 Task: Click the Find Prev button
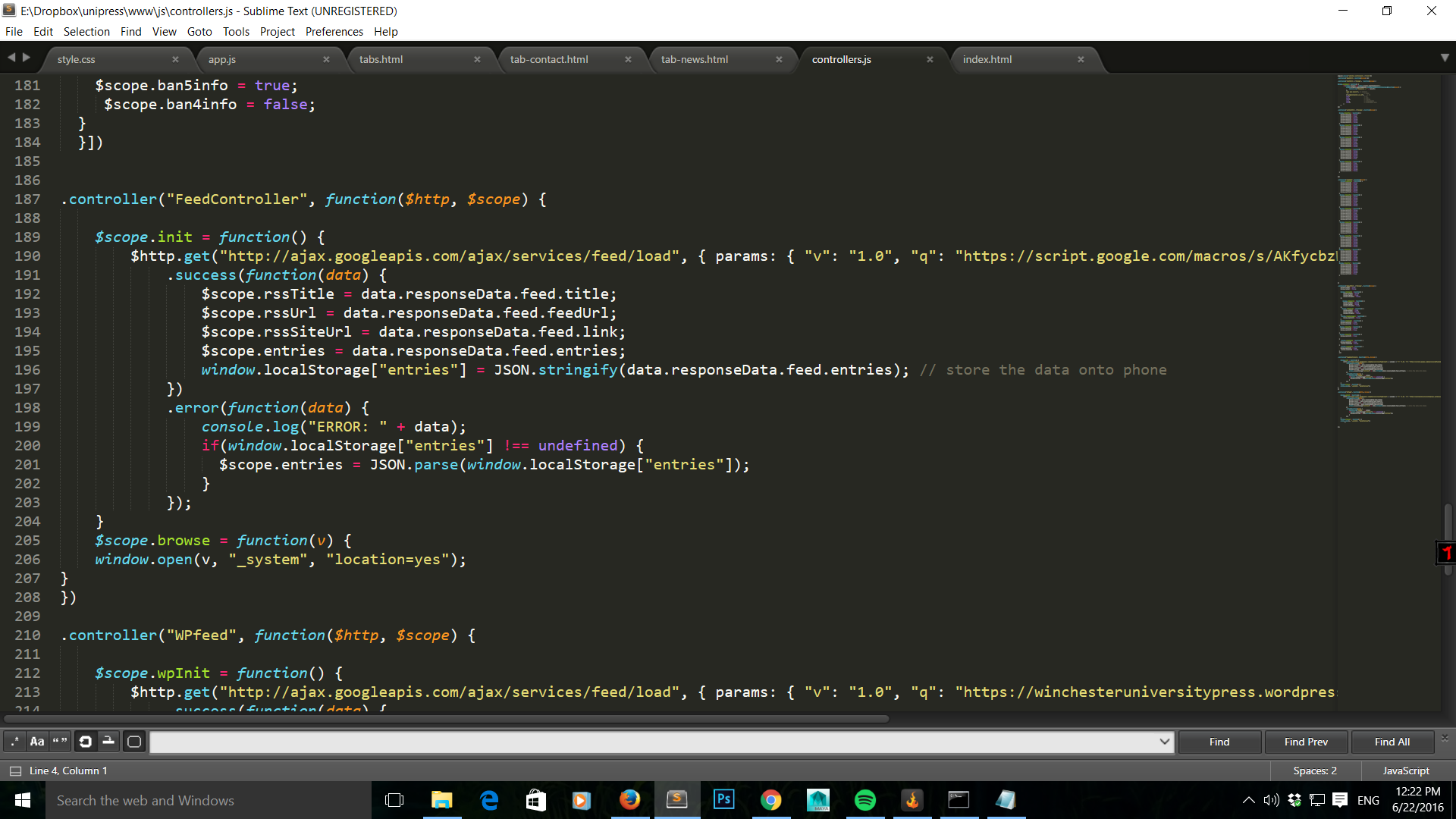point(1306,742)
